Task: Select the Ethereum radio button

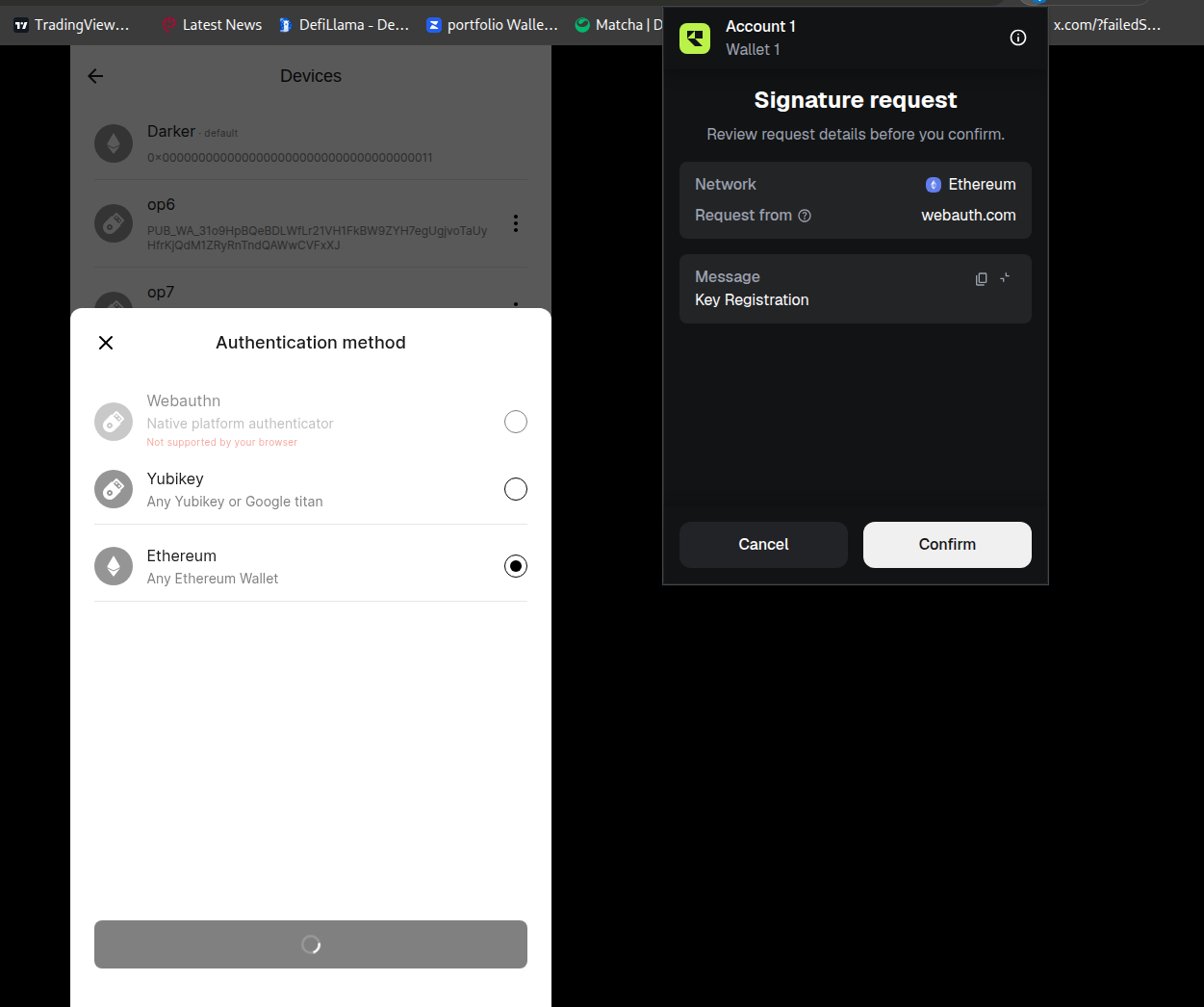Action: click(516, 566)
